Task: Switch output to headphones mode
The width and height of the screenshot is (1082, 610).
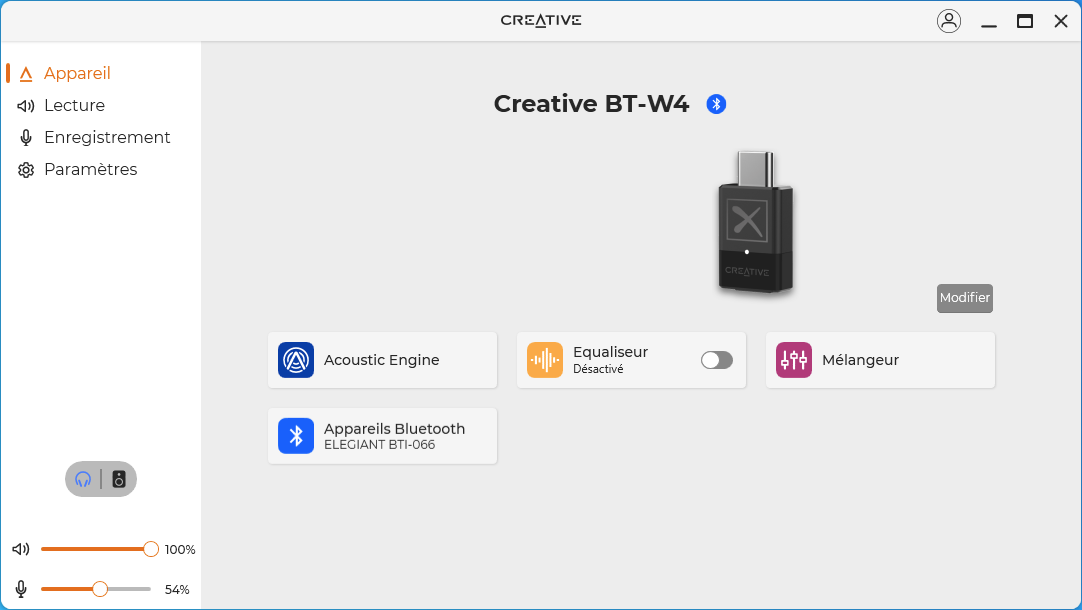Action: tap(83, 479)
